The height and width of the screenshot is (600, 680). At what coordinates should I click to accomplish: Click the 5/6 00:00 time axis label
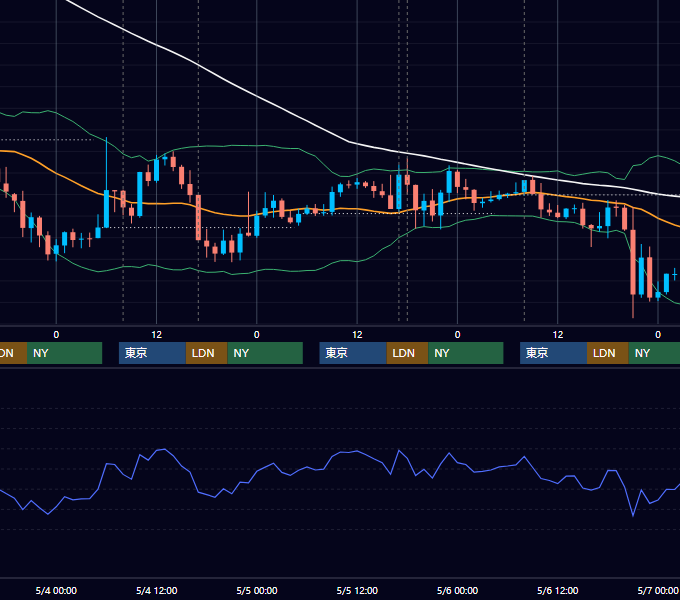(x=458, y=590)
